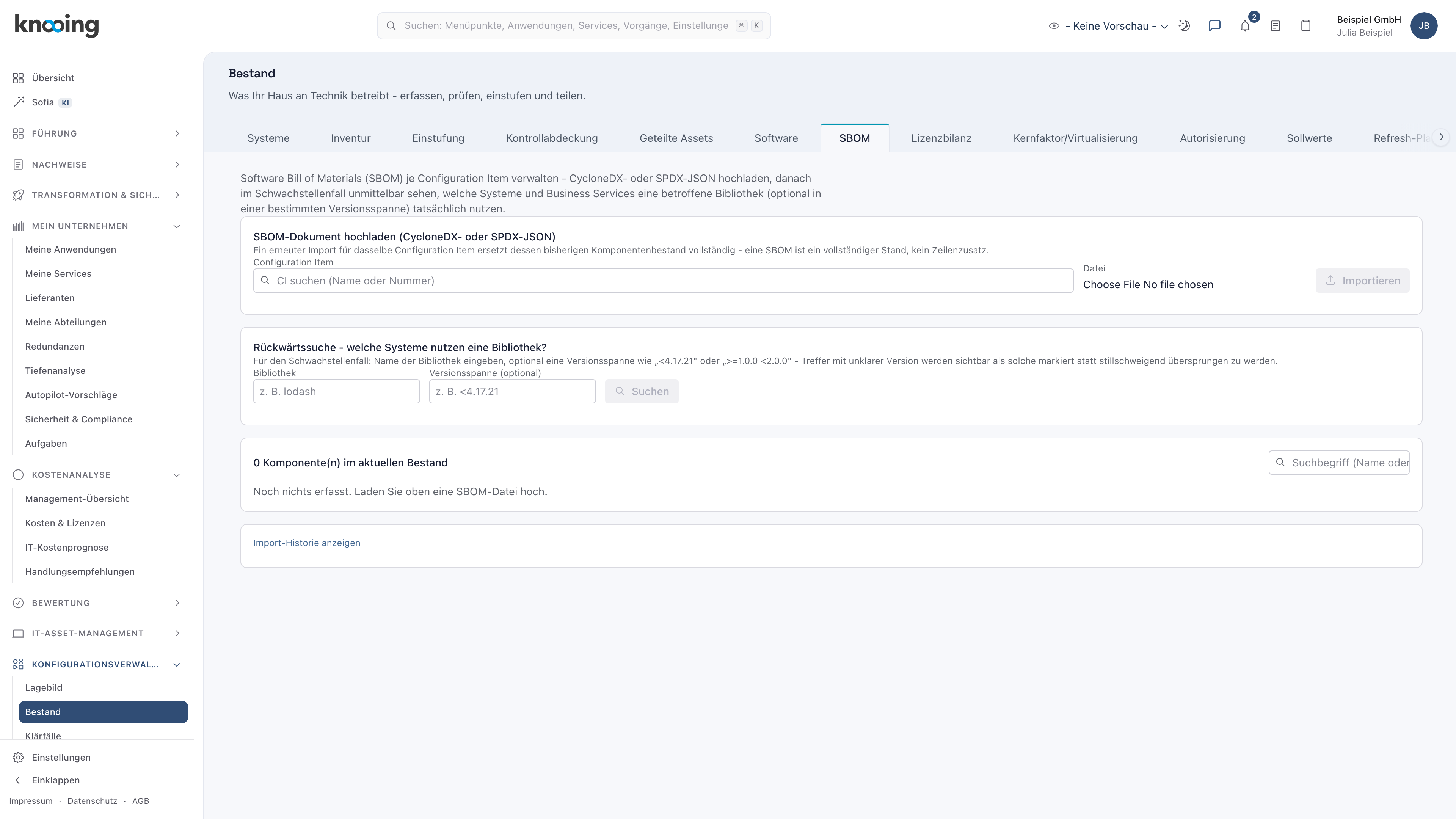Expand the FÜHRUNG section
This screenshot has height=819, width=1456.
[x=98, y=133]
